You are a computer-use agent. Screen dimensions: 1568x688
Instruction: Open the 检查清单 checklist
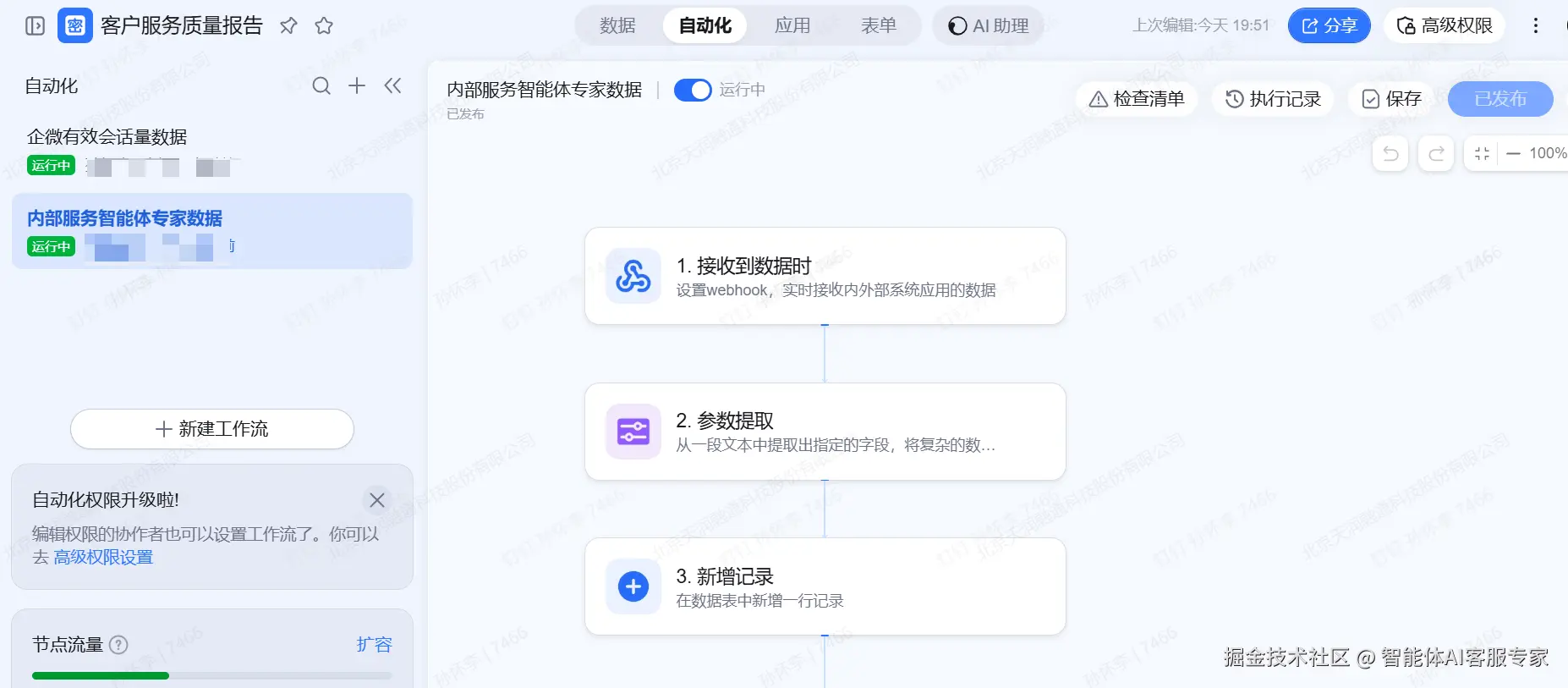pos(1137,99)
